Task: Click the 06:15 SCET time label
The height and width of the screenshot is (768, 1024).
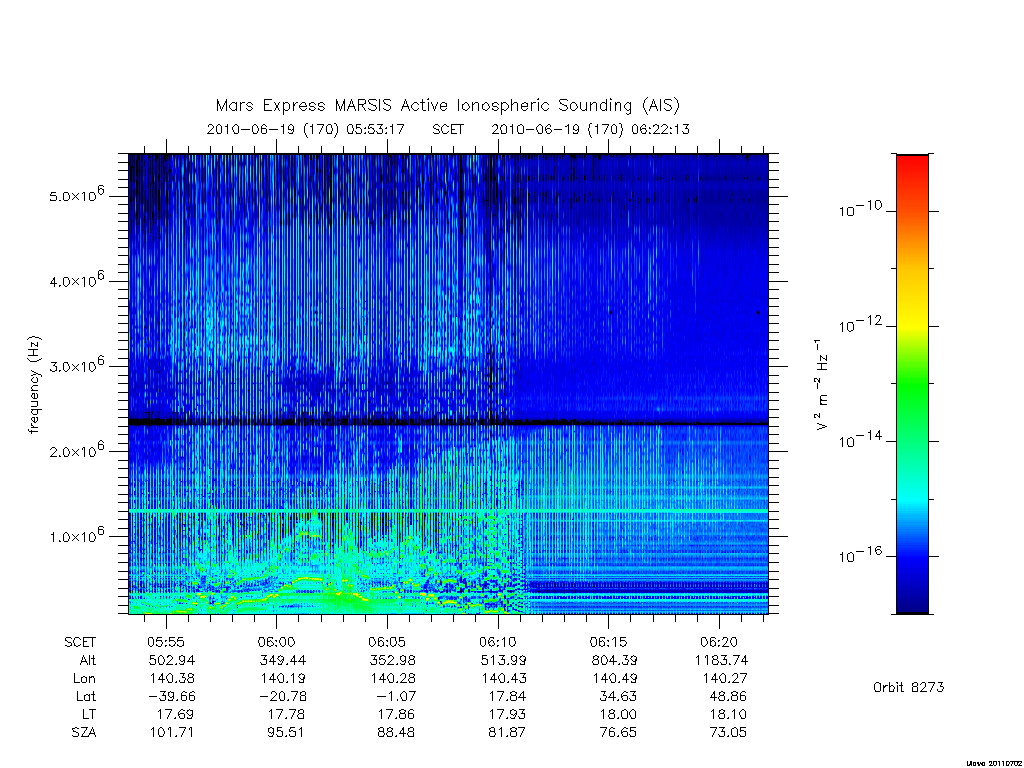Action: pyautogui.click(x=608, y=642)
